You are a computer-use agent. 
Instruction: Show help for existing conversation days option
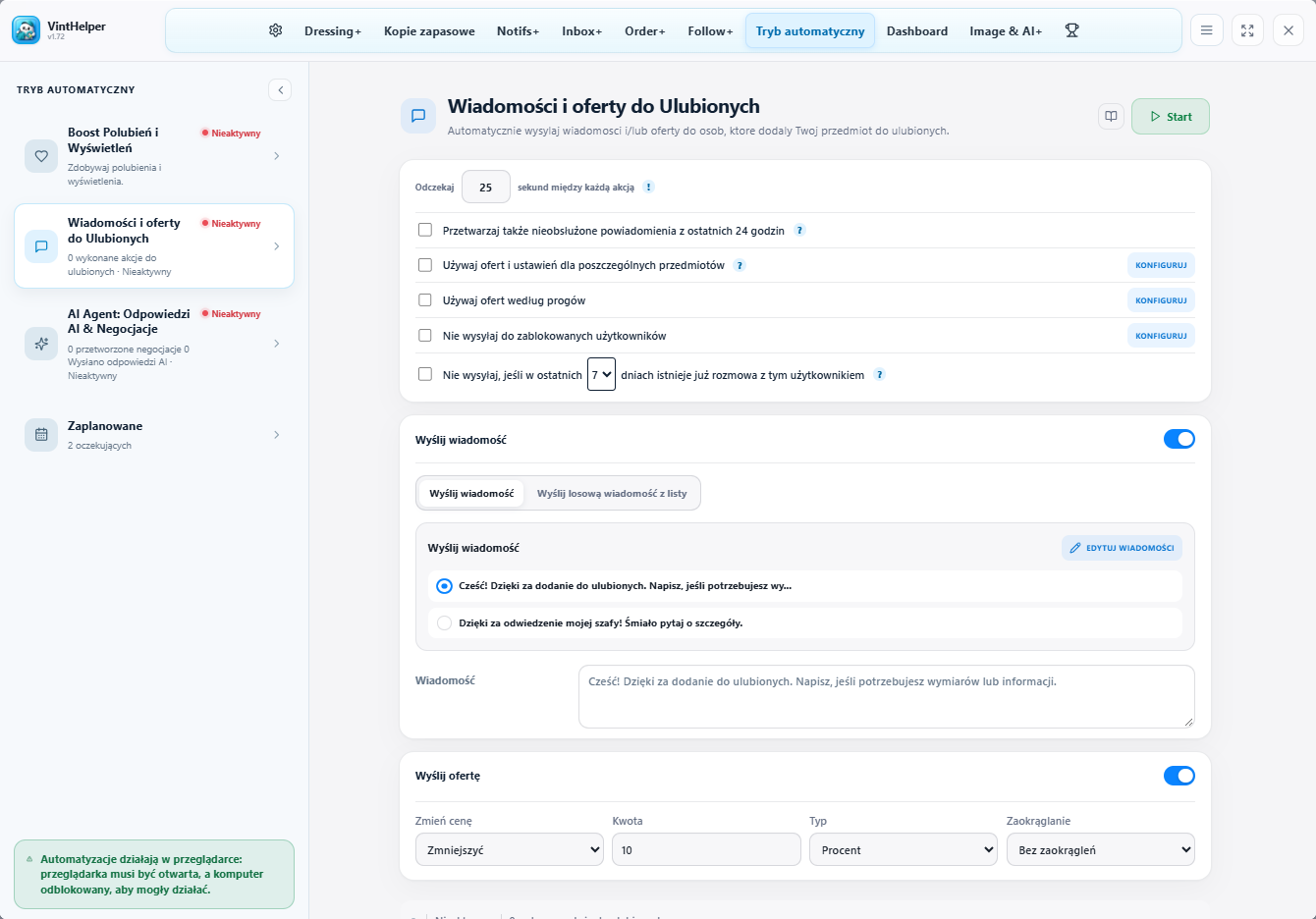pyautogui.click(x=879, y=374)
